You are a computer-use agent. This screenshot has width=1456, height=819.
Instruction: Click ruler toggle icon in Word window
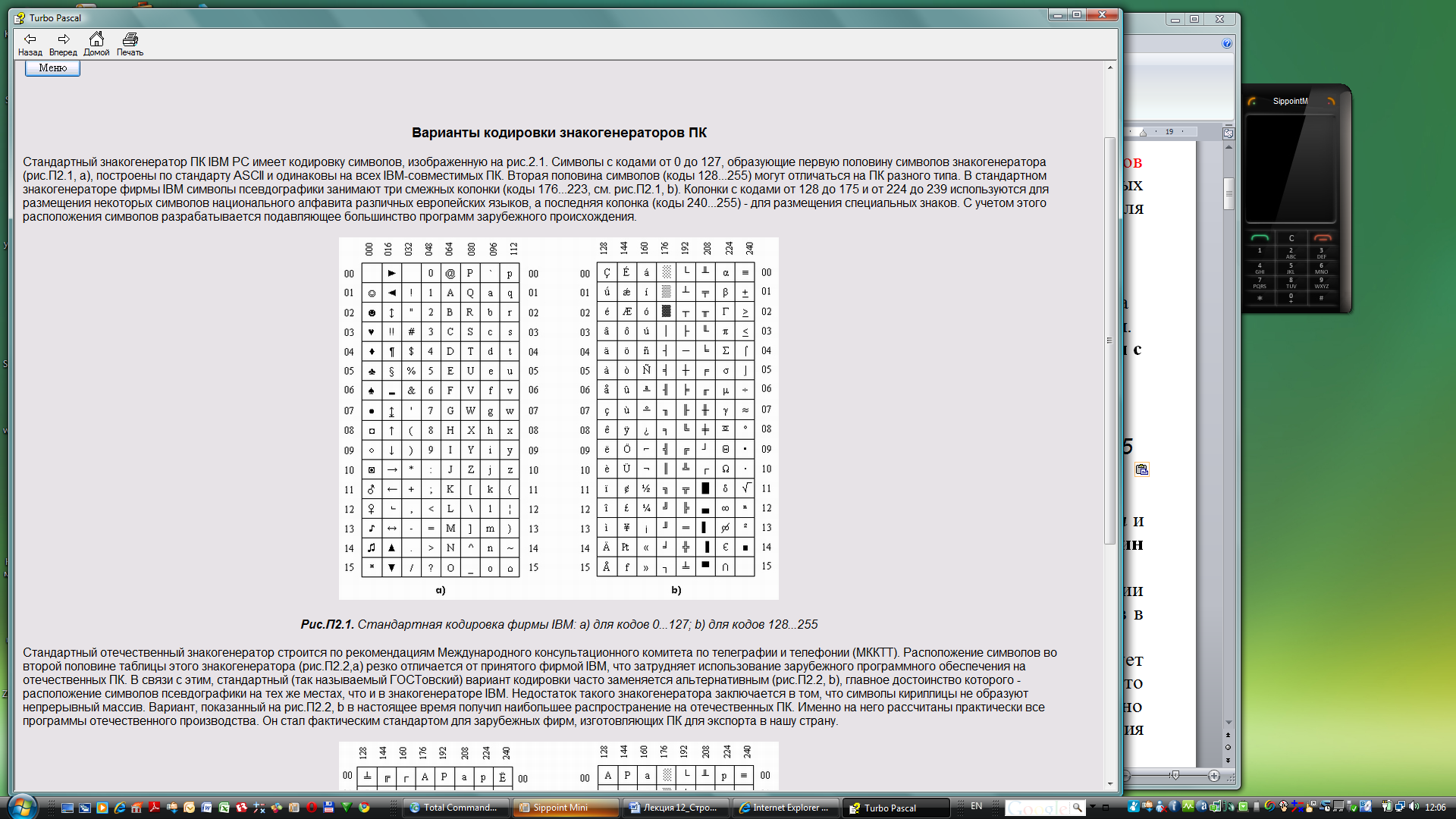1228,133
